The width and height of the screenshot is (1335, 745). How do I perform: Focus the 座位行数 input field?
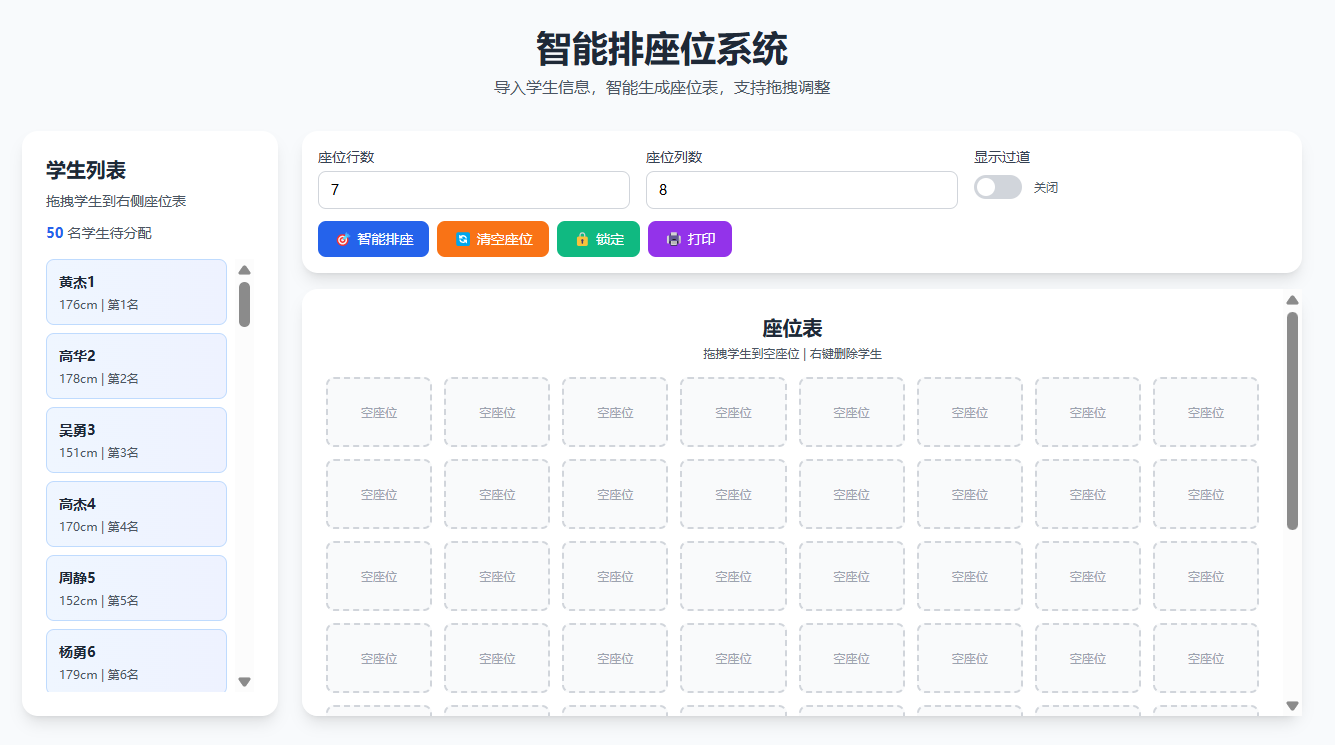coord(474,190)
